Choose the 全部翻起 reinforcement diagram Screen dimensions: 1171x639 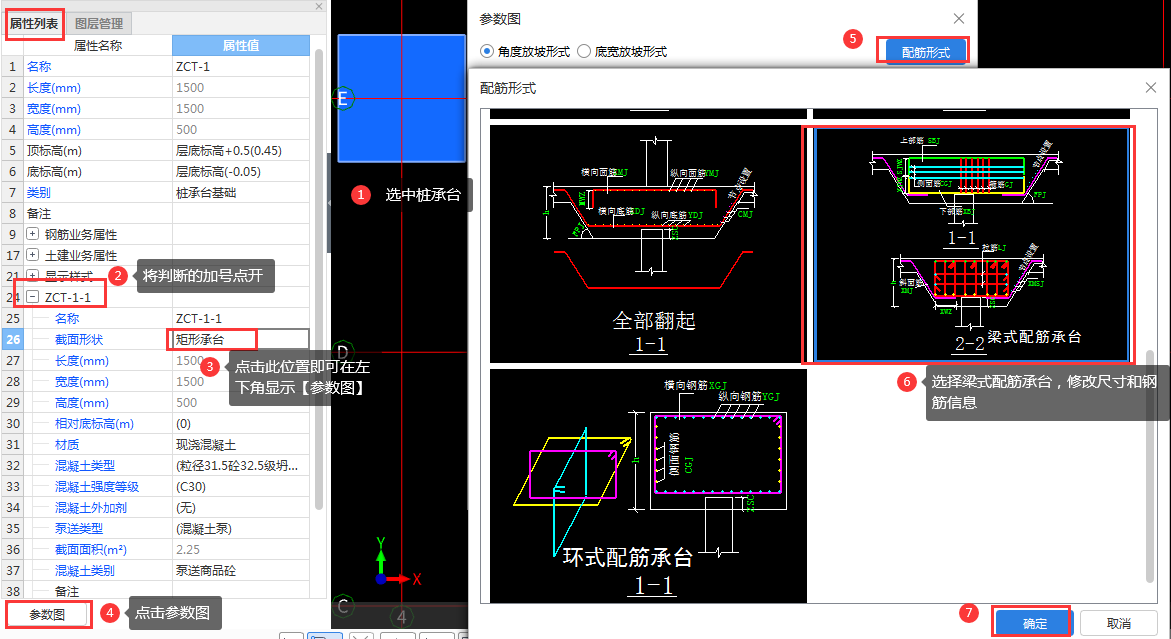(646, 244)
